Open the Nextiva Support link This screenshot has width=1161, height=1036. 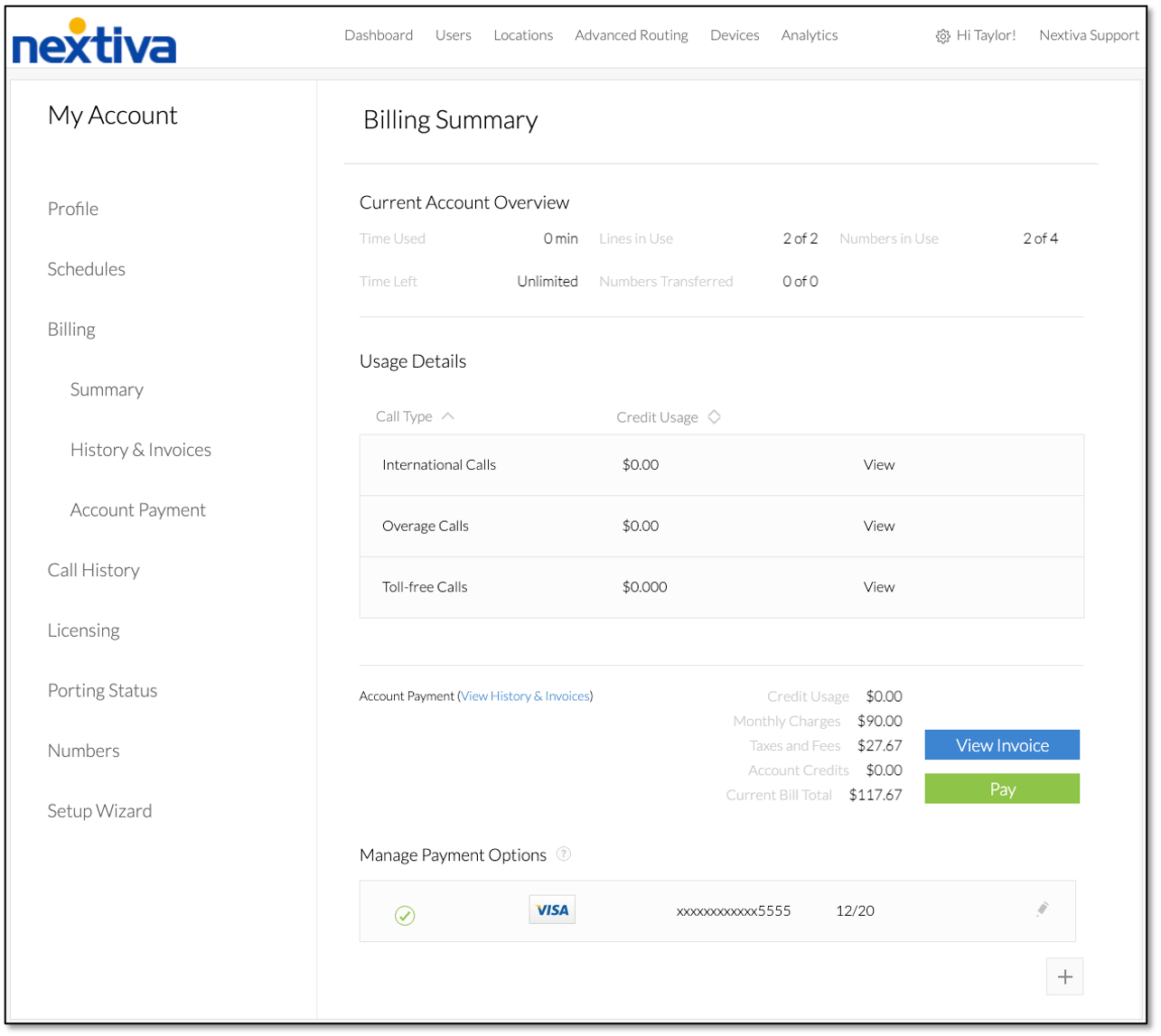coord(1089,35)
